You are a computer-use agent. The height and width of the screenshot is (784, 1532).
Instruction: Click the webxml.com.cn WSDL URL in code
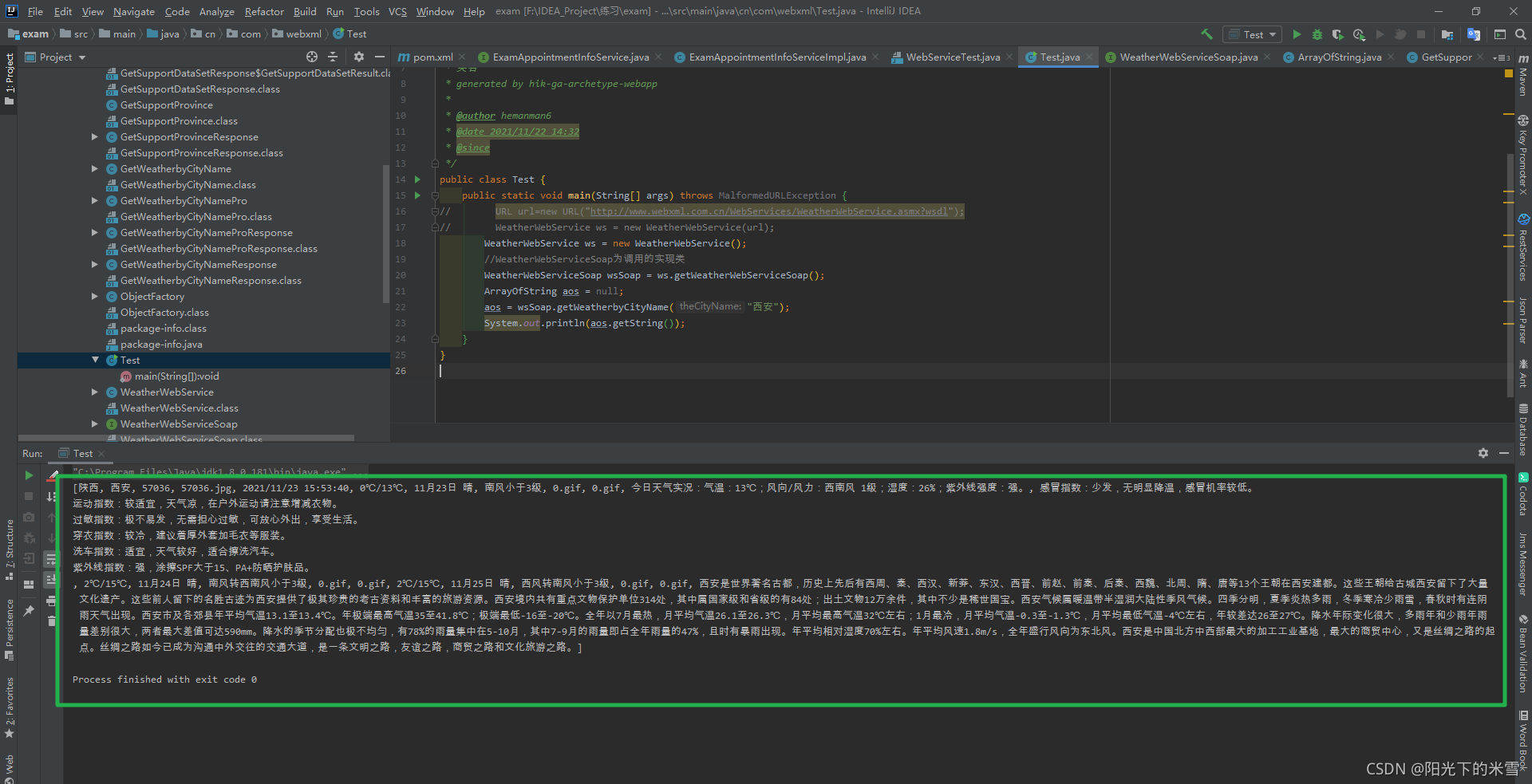(768, 211)
